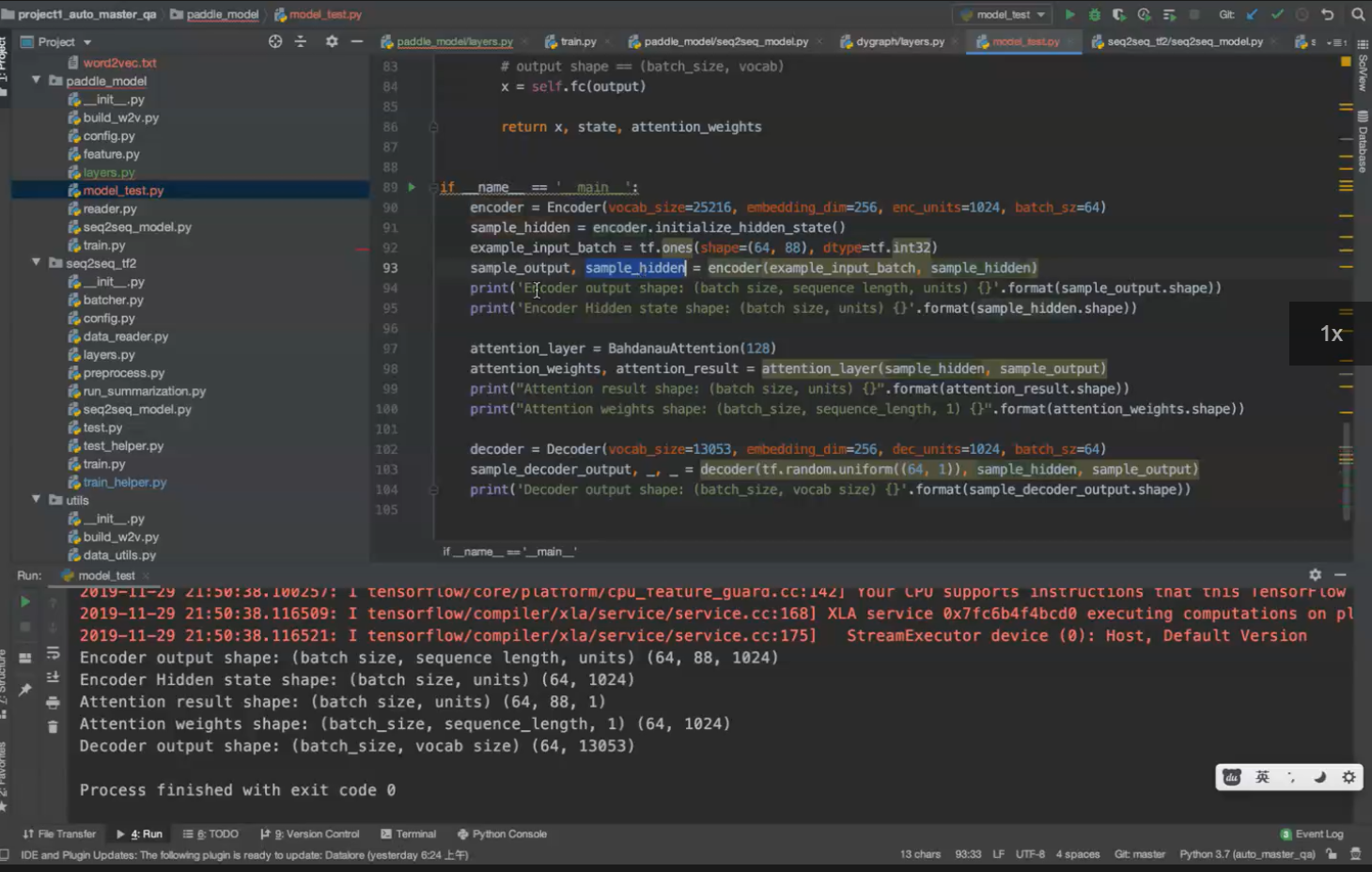Open the 9: Version Control tool window

click(x=310, y=833)
